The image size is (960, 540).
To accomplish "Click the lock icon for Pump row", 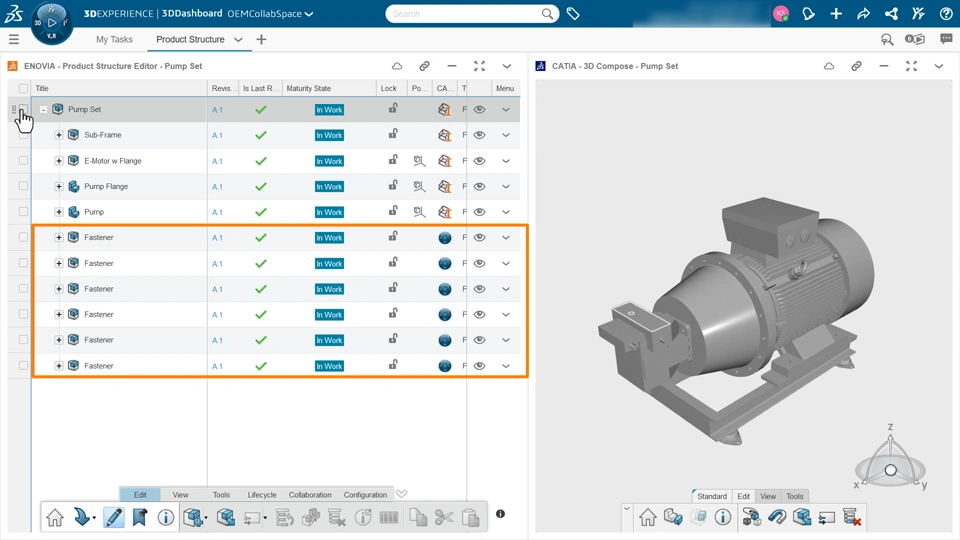I will [x=393, y=211].
